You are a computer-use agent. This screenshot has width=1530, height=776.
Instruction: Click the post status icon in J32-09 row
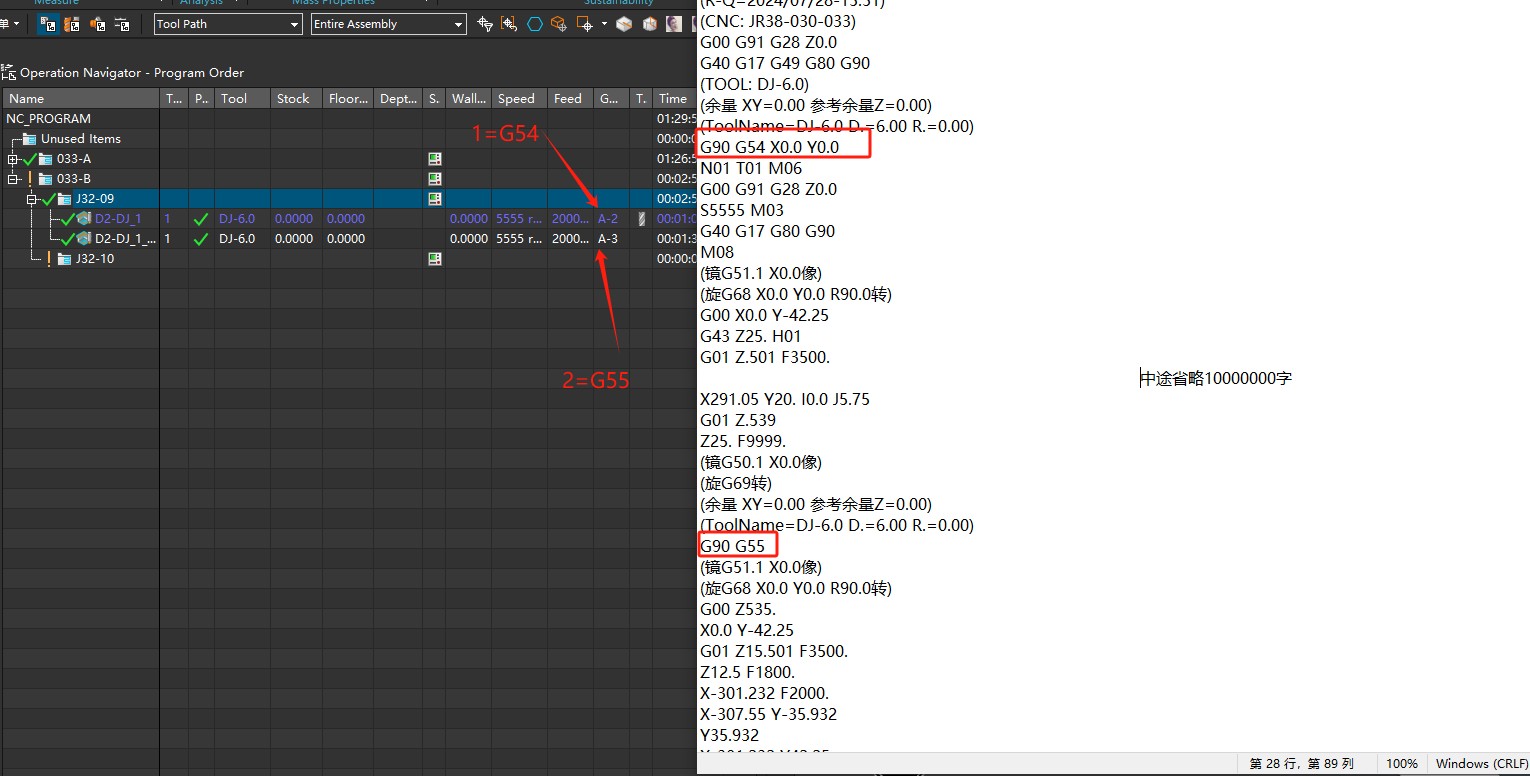(434, 199)
